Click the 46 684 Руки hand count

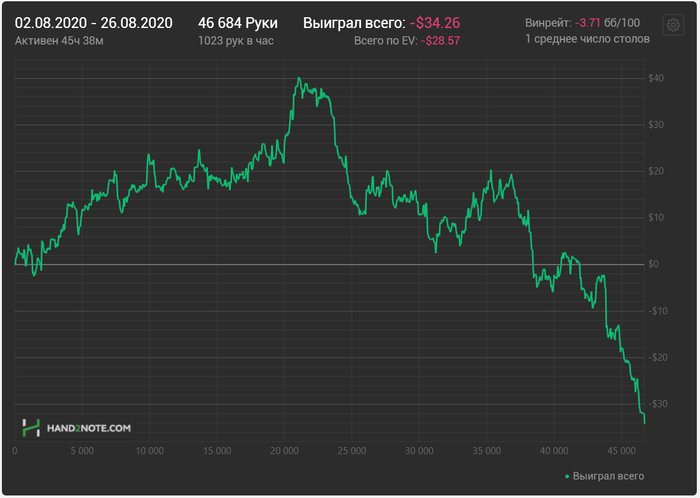238,23
